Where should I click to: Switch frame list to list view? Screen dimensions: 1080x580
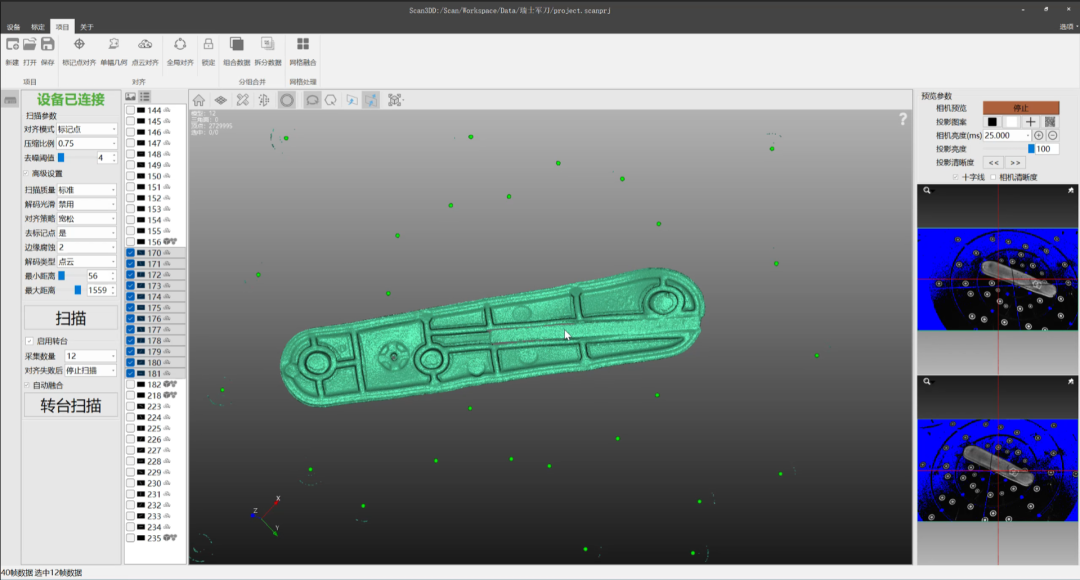pyautogui.click(x=145, y=96)
